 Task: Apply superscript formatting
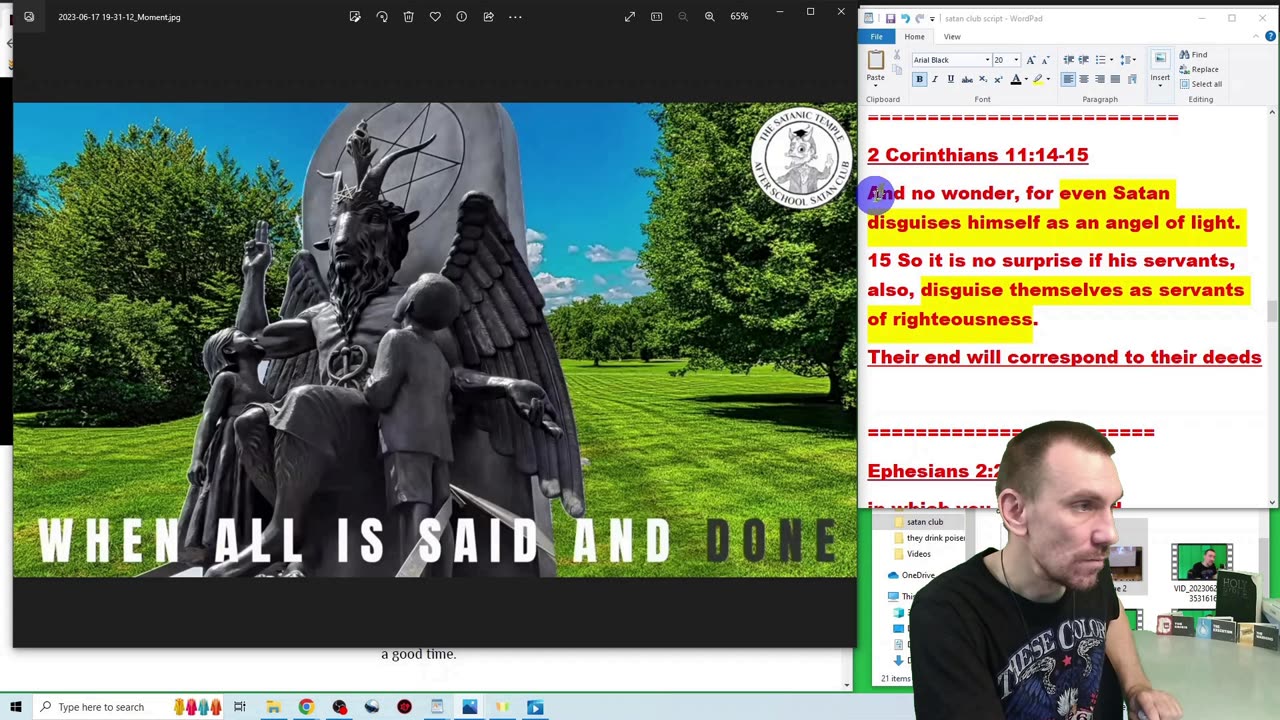pyautogui.click(x=997, y=79)
